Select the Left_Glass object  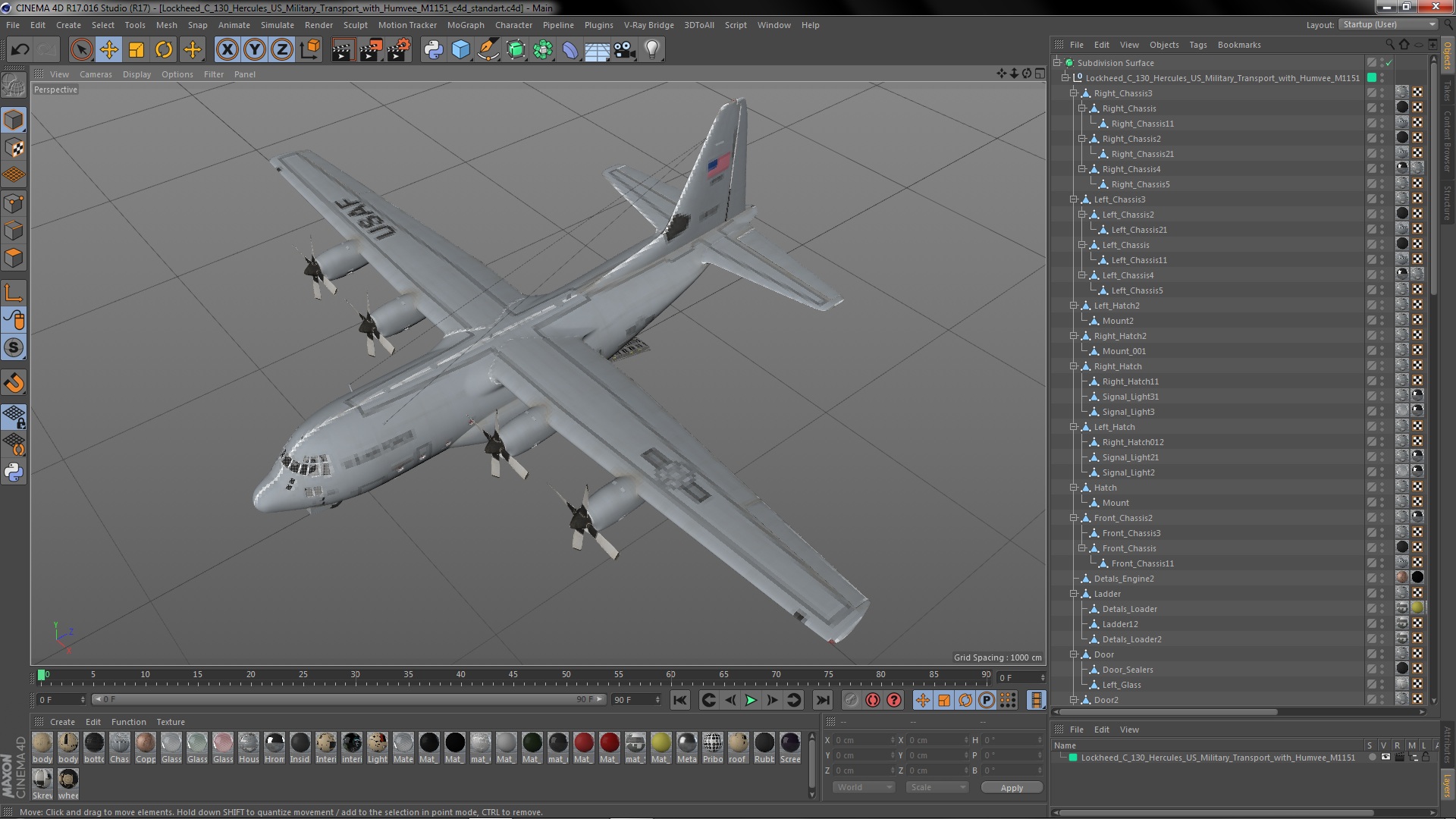point(1121,685)
